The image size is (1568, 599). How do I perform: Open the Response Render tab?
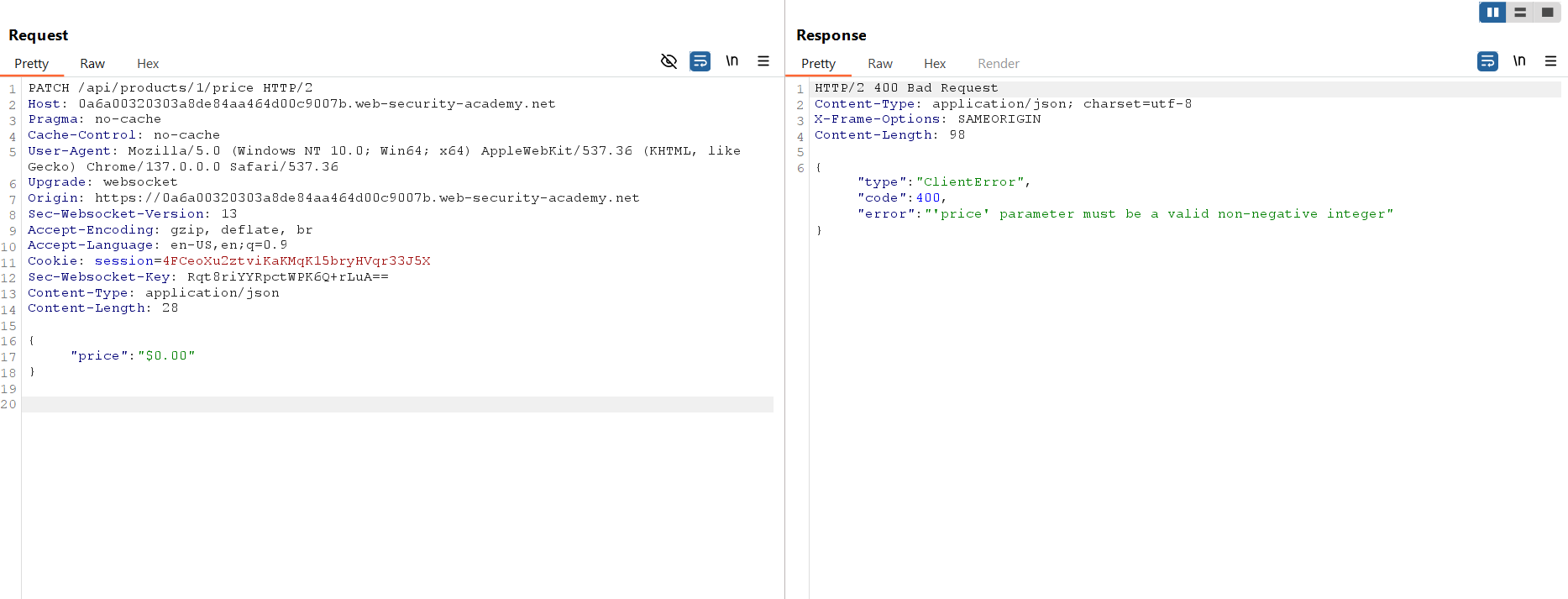click(x=998, y=64)
